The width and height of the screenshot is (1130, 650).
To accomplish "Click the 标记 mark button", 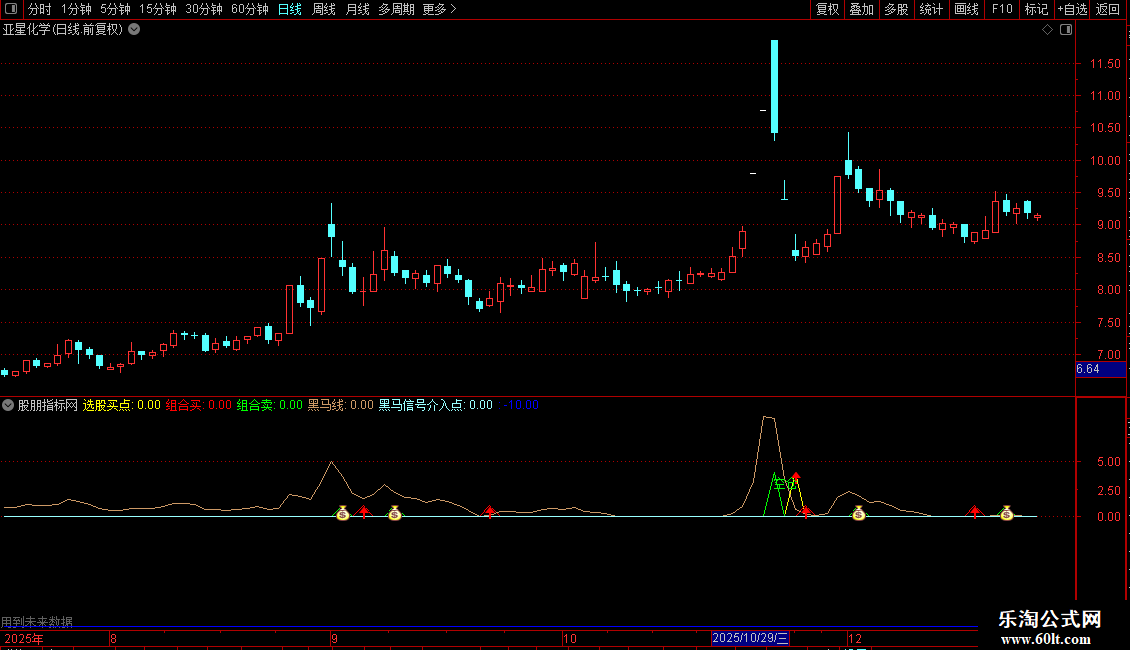I will [1036, 9].
